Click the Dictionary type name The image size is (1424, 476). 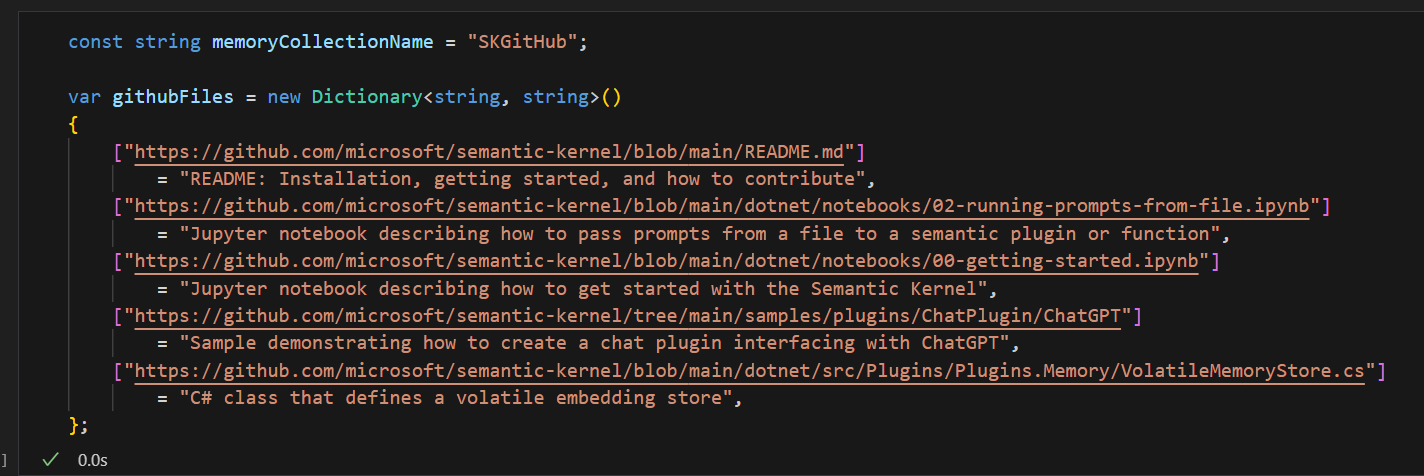(x=367, y=98)
